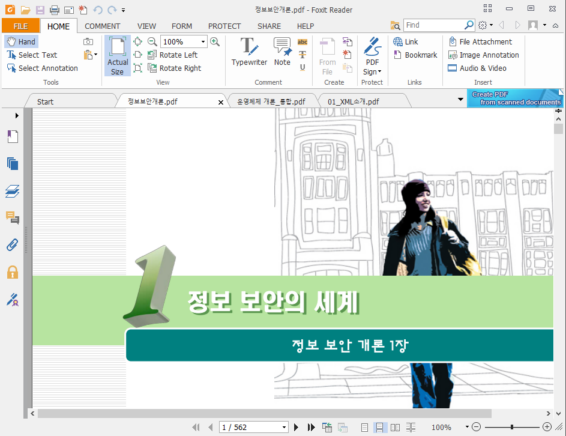566x436 pixels.
Task: Add a Note comment
Action: pos(282,52)
